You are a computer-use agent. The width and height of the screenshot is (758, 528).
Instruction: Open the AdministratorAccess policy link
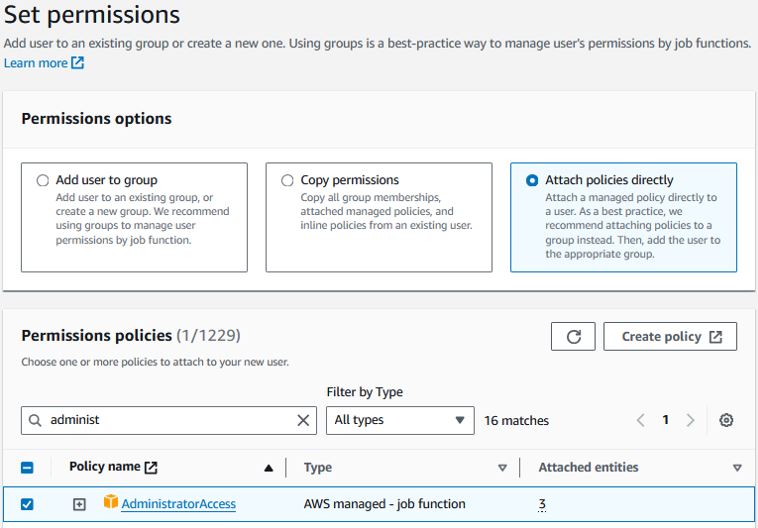(178, 504)
